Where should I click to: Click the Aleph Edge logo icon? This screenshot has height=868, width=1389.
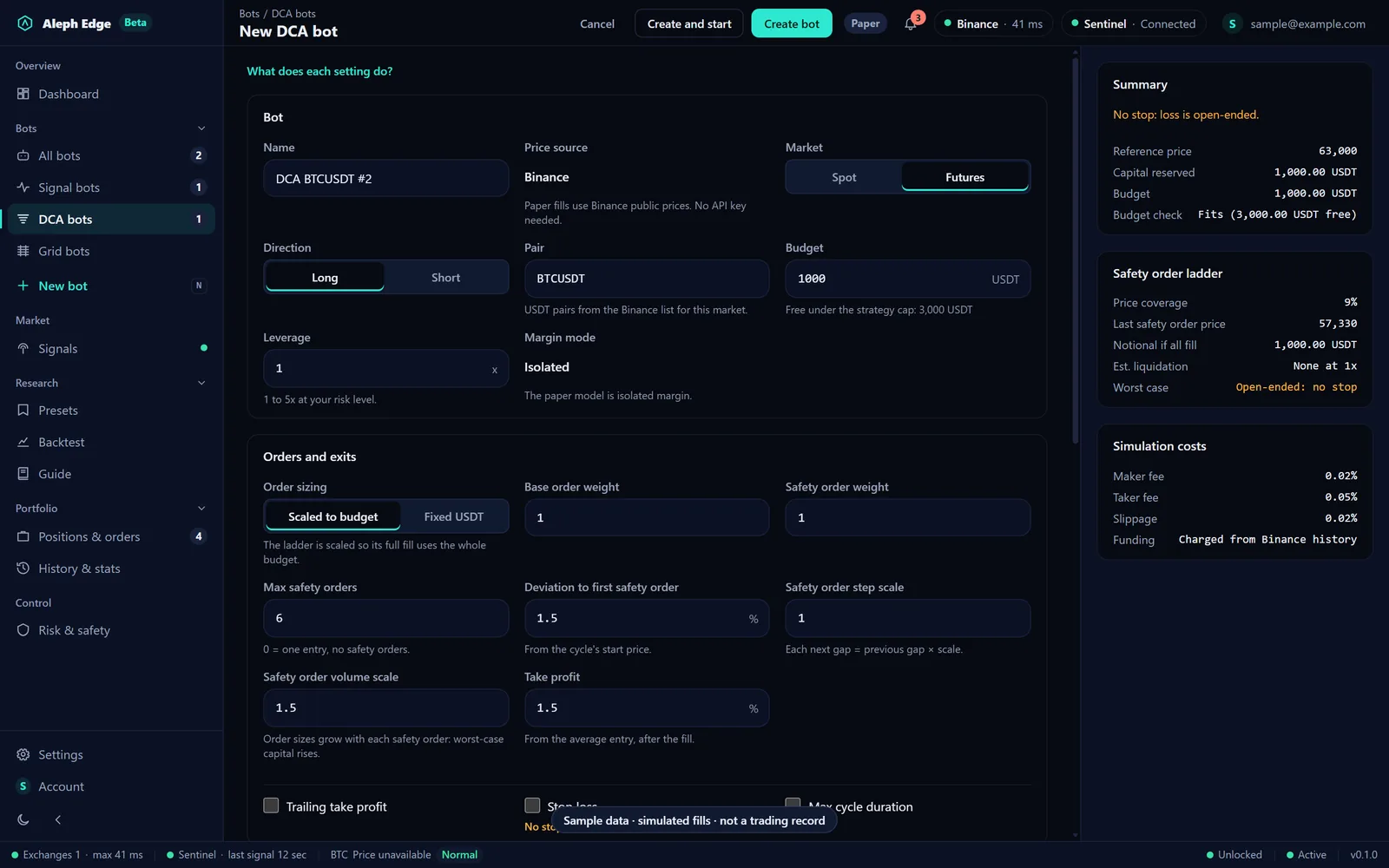coord(25,23)
